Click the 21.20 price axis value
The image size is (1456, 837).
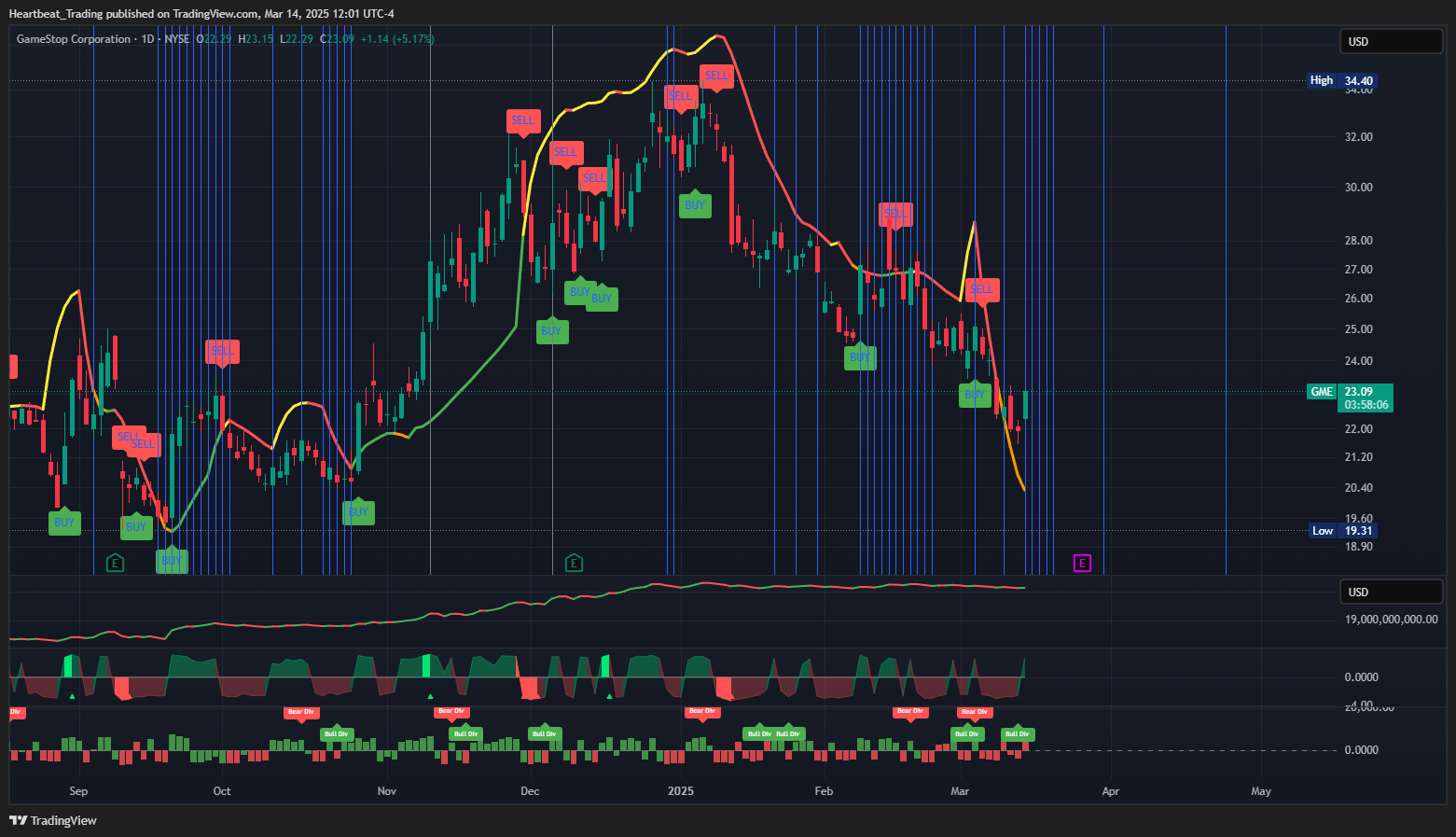[x=1359, y=457]
